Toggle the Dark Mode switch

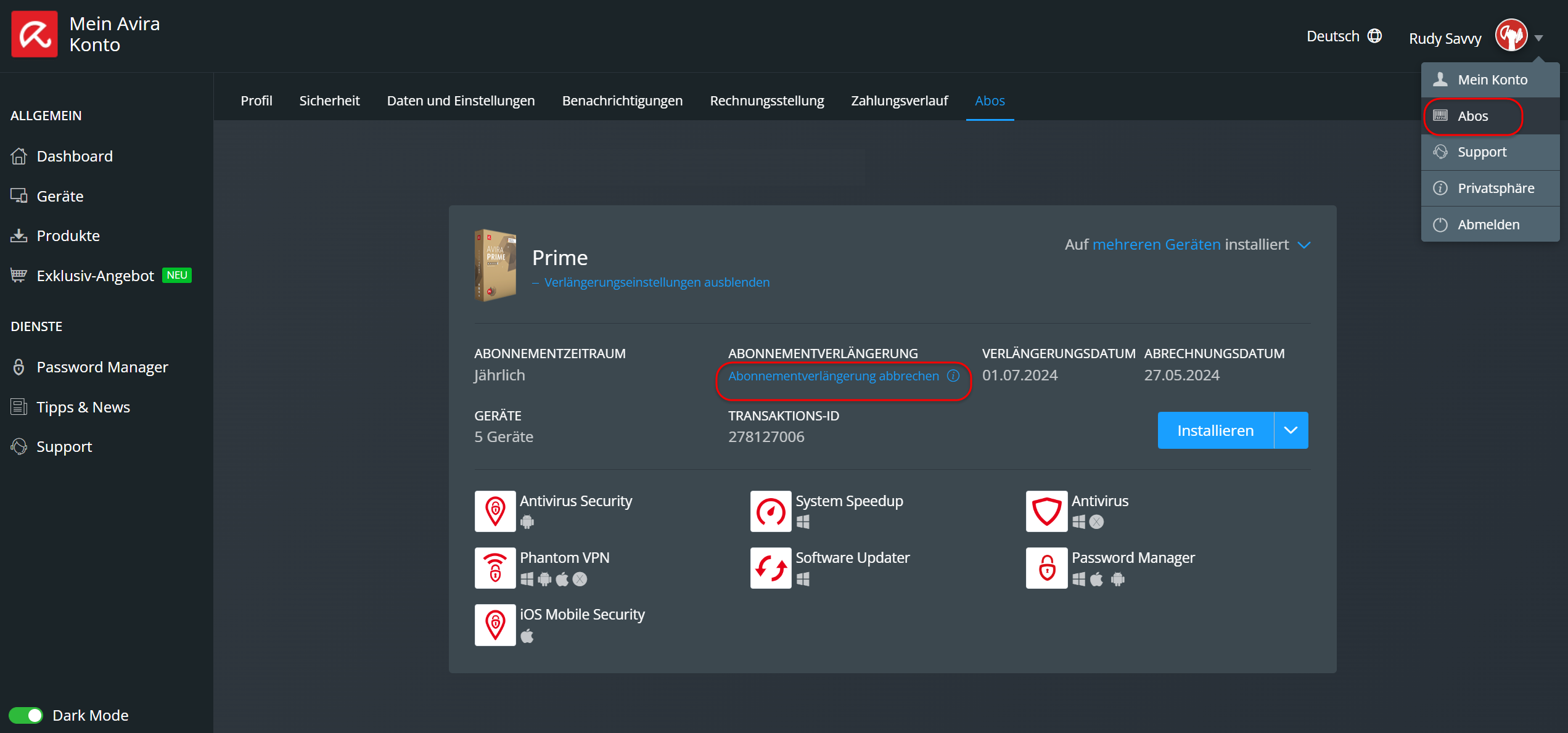(x=26, y=715)
